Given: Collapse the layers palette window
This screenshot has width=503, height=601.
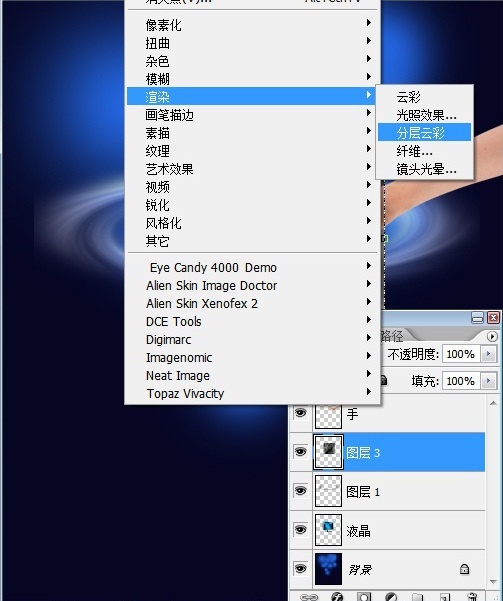Looking at the screenshot, I should click(477, 318).
